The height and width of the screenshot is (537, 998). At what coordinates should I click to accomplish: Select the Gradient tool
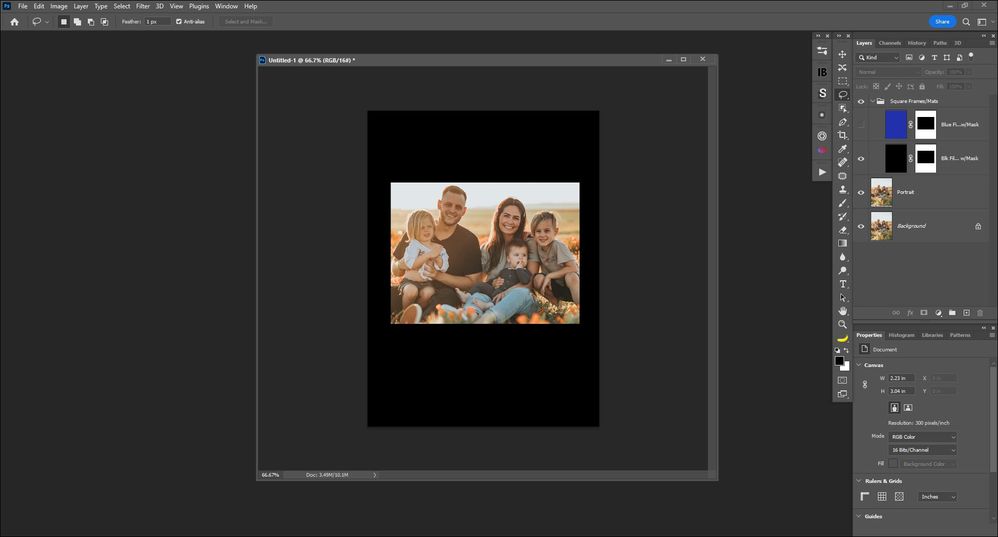[842, 243]
